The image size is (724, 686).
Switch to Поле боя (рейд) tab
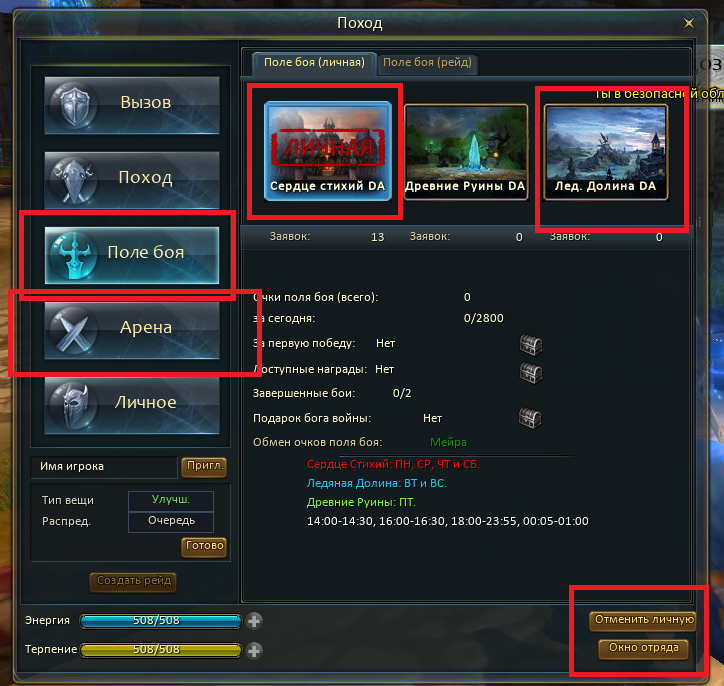tap(427, 63)
